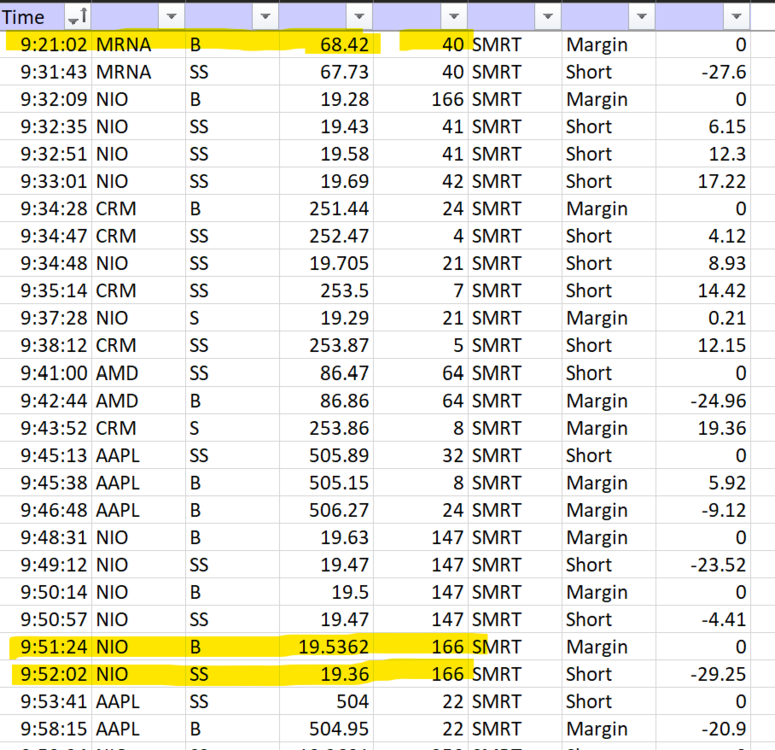Click the S side cell in 9:37:28 row
775x750 pixels.
tap(232, 318)
